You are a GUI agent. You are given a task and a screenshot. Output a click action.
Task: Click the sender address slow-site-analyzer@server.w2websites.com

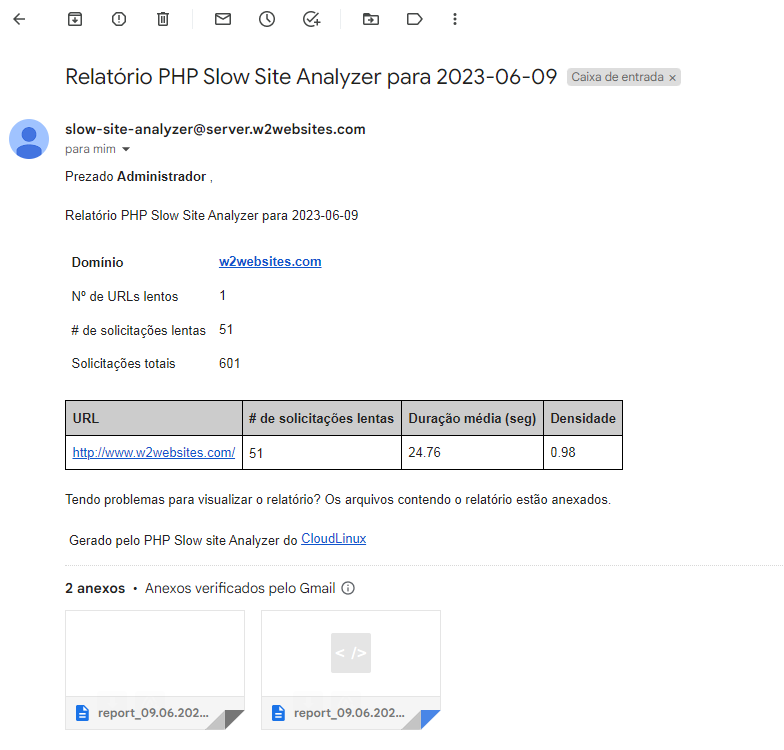216,130
